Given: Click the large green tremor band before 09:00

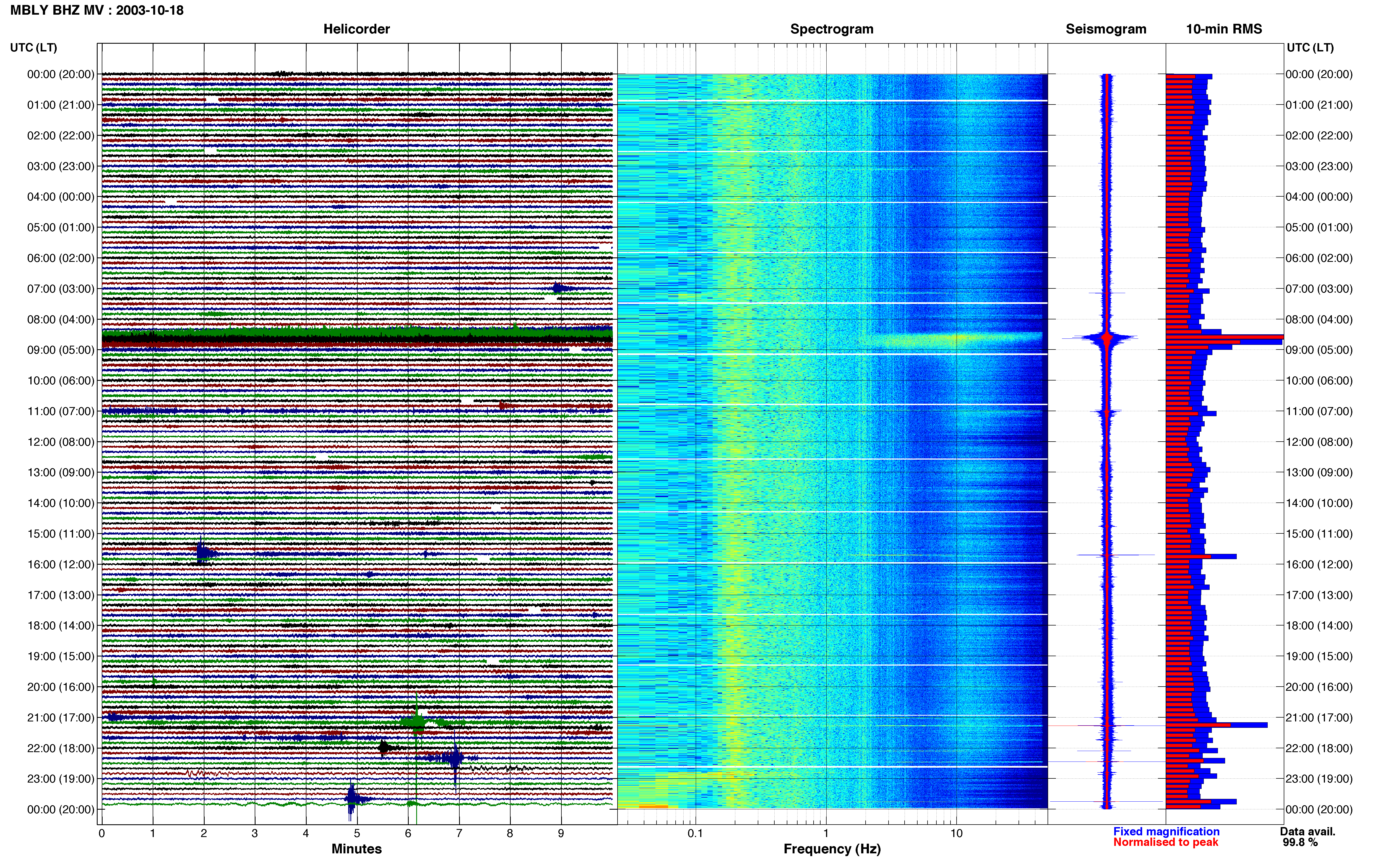Looking at the screenshot, I should pos(357,333).
